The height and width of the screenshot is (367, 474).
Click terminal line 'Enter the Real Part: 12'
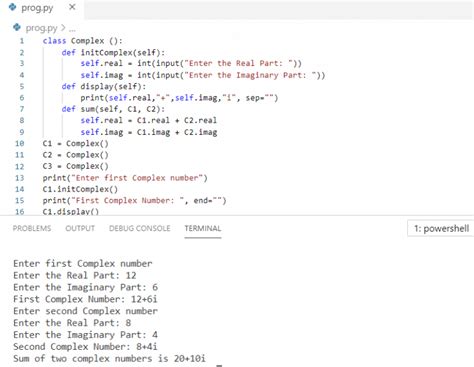(x=75, y=276)
